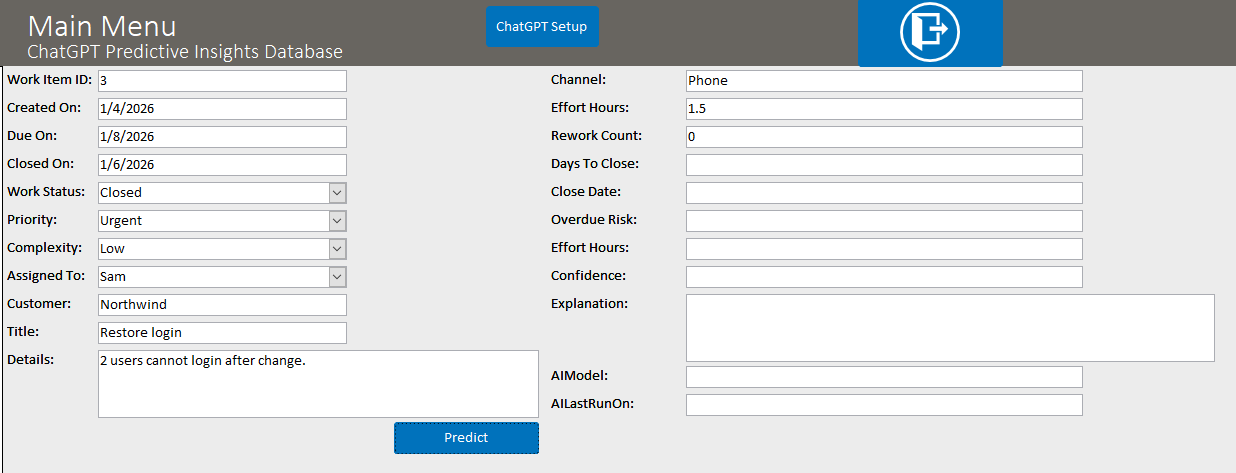Click the Work Item ID field
The image size is (1236, 473).
point(222,80)
